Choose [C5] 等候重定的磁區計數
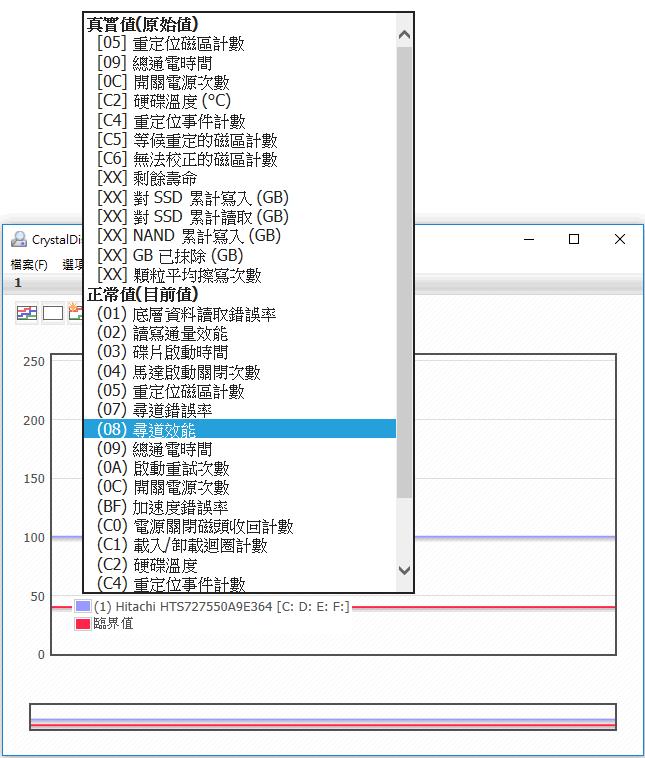 coord(240,140)
